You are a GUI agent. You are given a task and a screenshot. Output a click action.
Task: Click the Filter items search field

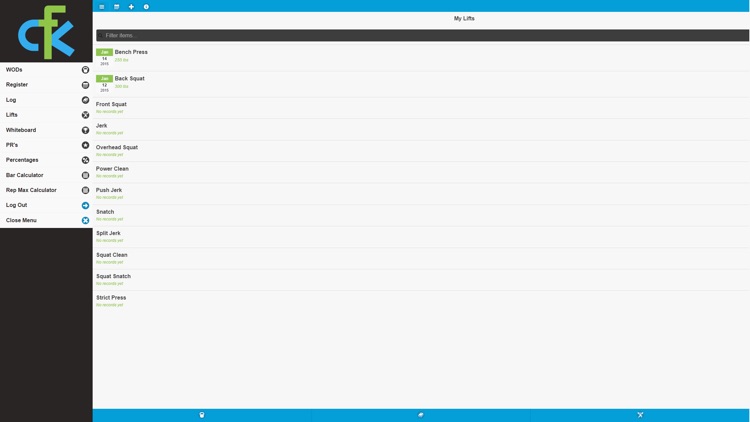tap(422, 35)
